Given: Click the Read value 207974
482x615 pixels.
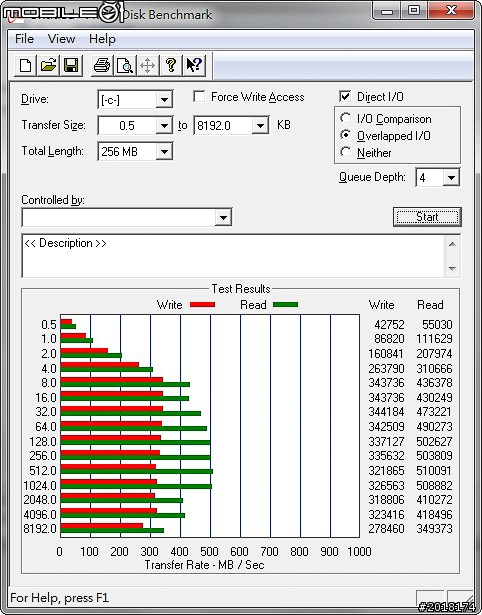Looking at the screenshot, I should 434,354.
